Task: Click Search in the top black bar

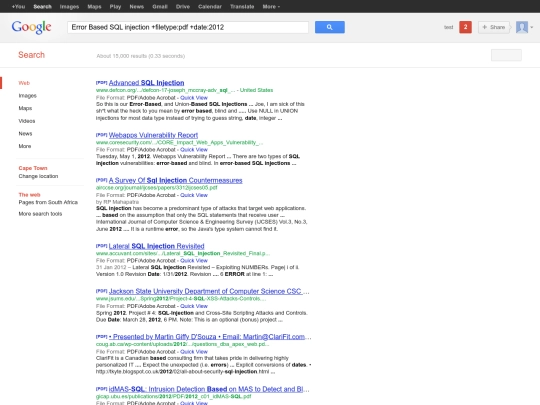Action: (42, 7)
